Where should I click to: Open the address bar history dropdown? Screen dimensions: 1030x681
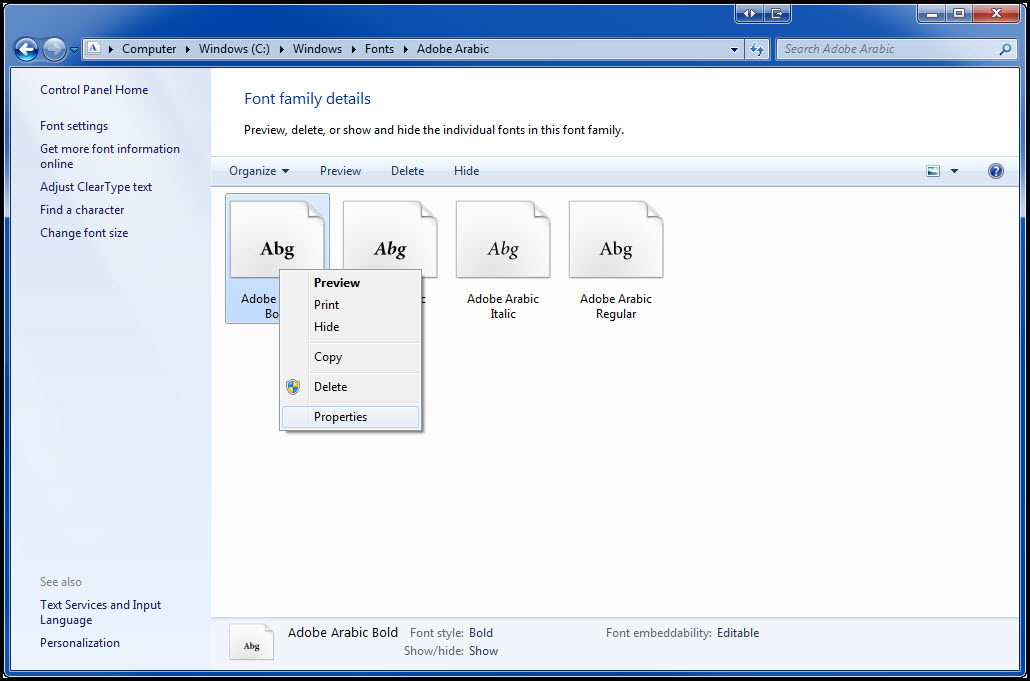[735, 49]
